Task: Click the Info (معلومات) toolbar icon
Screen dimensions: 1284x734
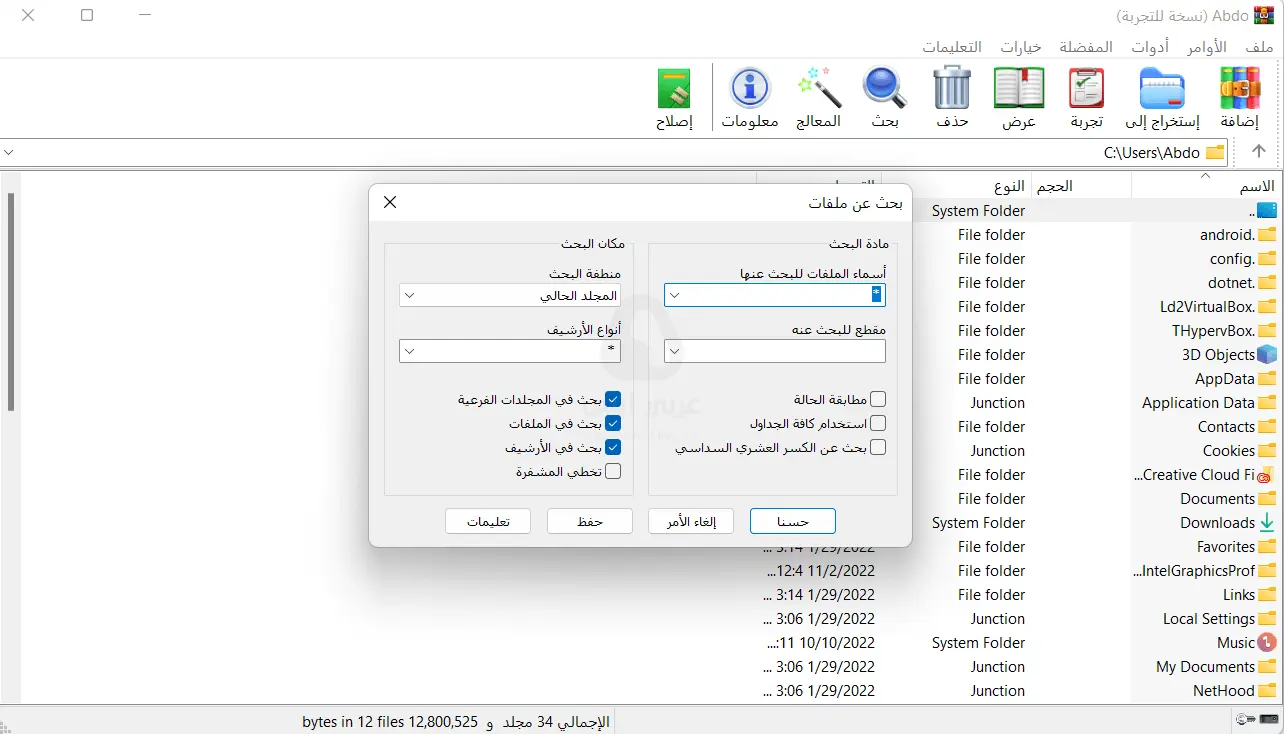Action: 749,95
